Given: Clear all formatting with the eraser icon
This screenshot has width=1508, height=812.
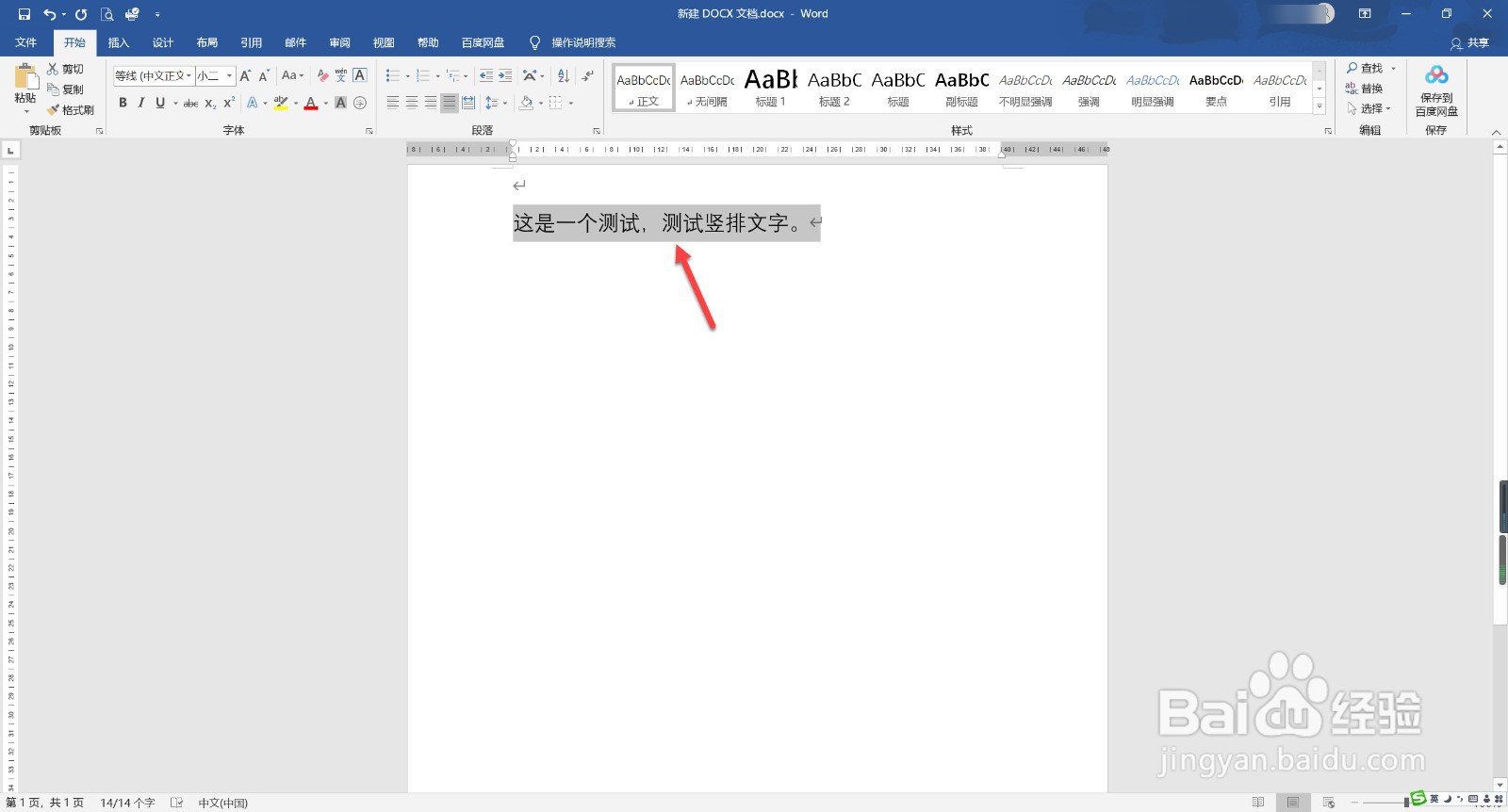Looking at the screenshot, I should click(323, 75).
